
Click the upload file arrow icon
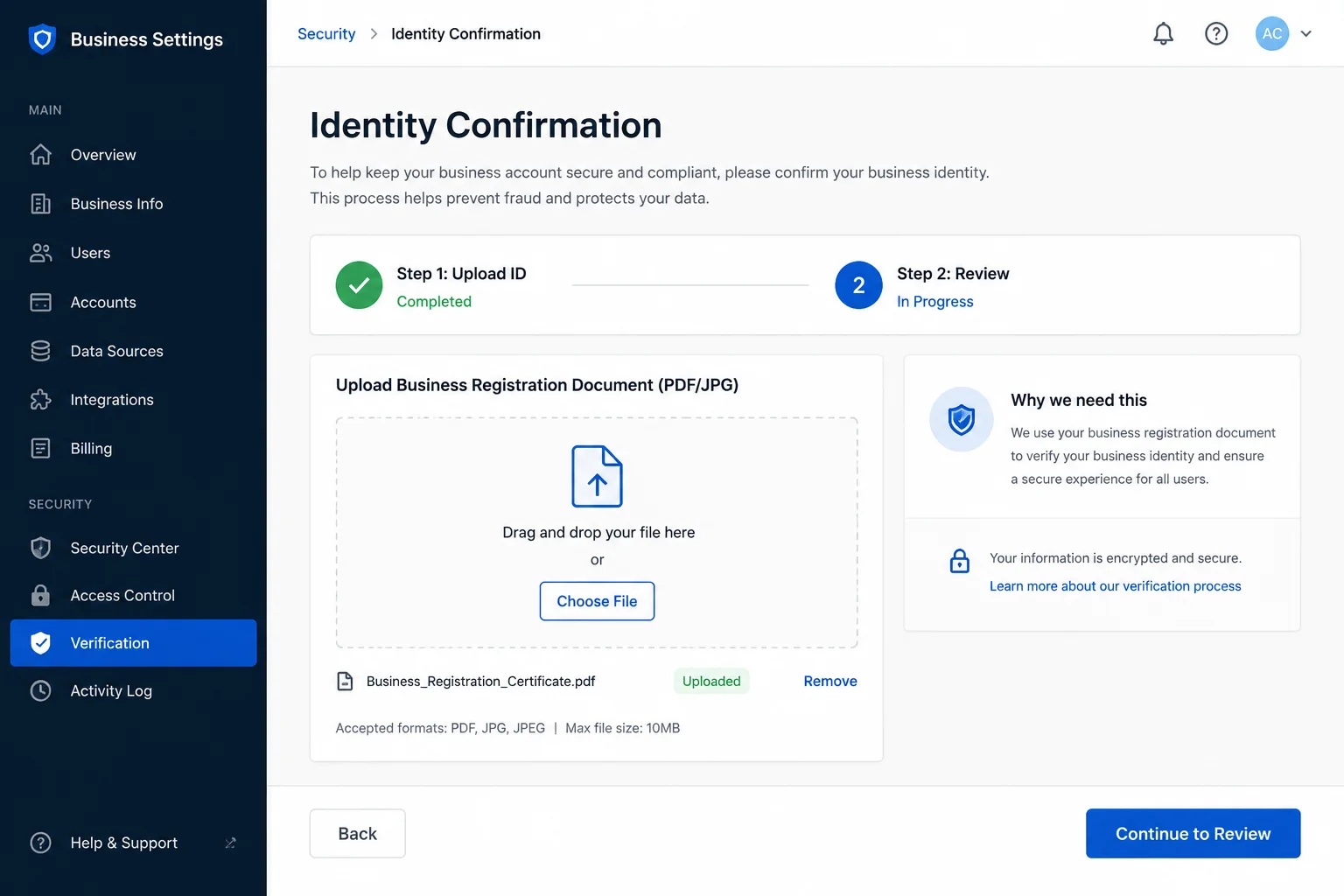597,476
